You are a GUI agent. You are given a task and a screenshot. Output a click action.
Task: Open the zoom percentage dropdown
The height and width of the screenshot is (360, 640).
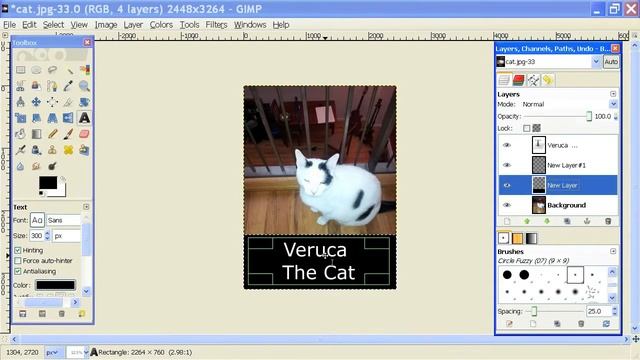(x=86, y=352)
